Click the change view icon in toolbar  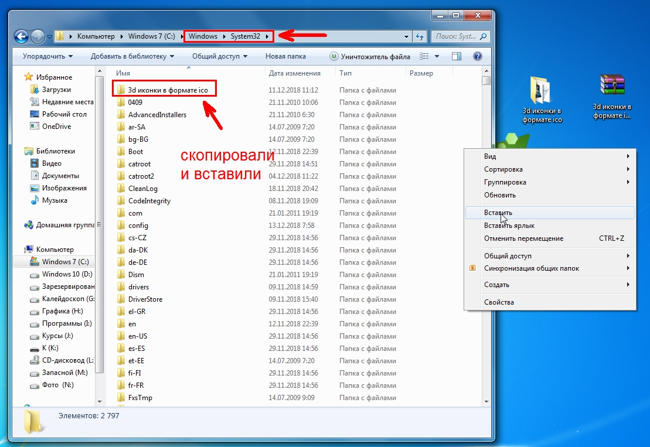(424, 56)
